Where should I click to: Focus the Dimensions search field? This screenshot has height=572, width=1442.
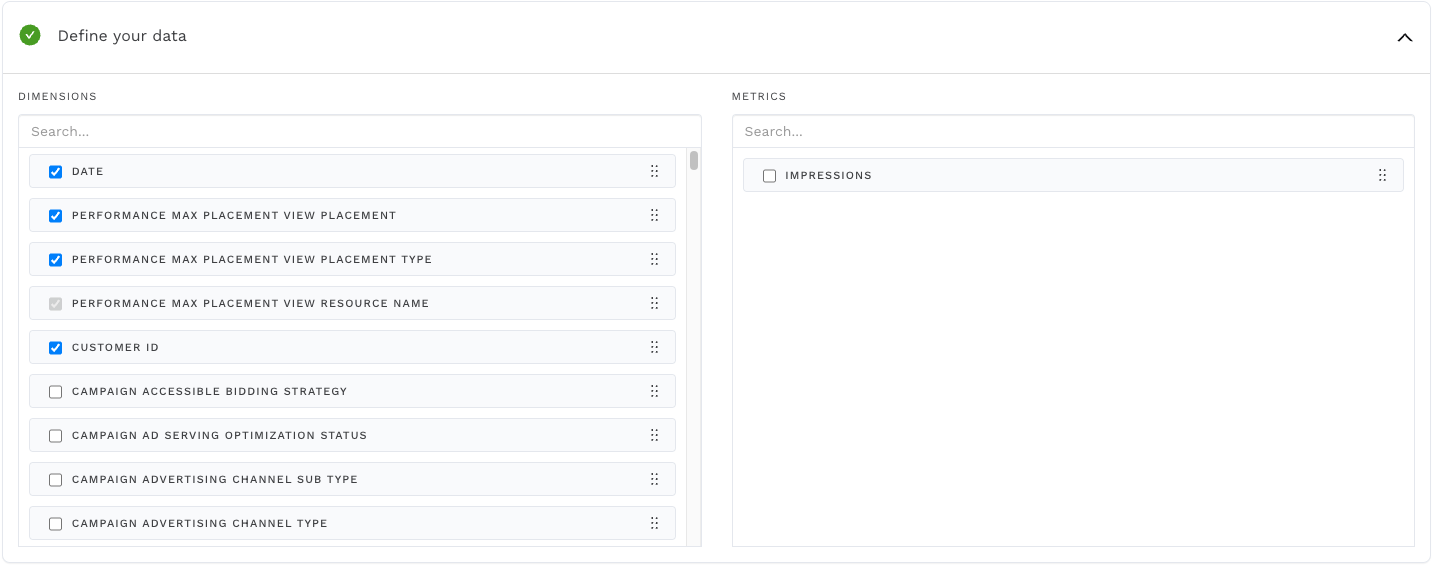359,131
